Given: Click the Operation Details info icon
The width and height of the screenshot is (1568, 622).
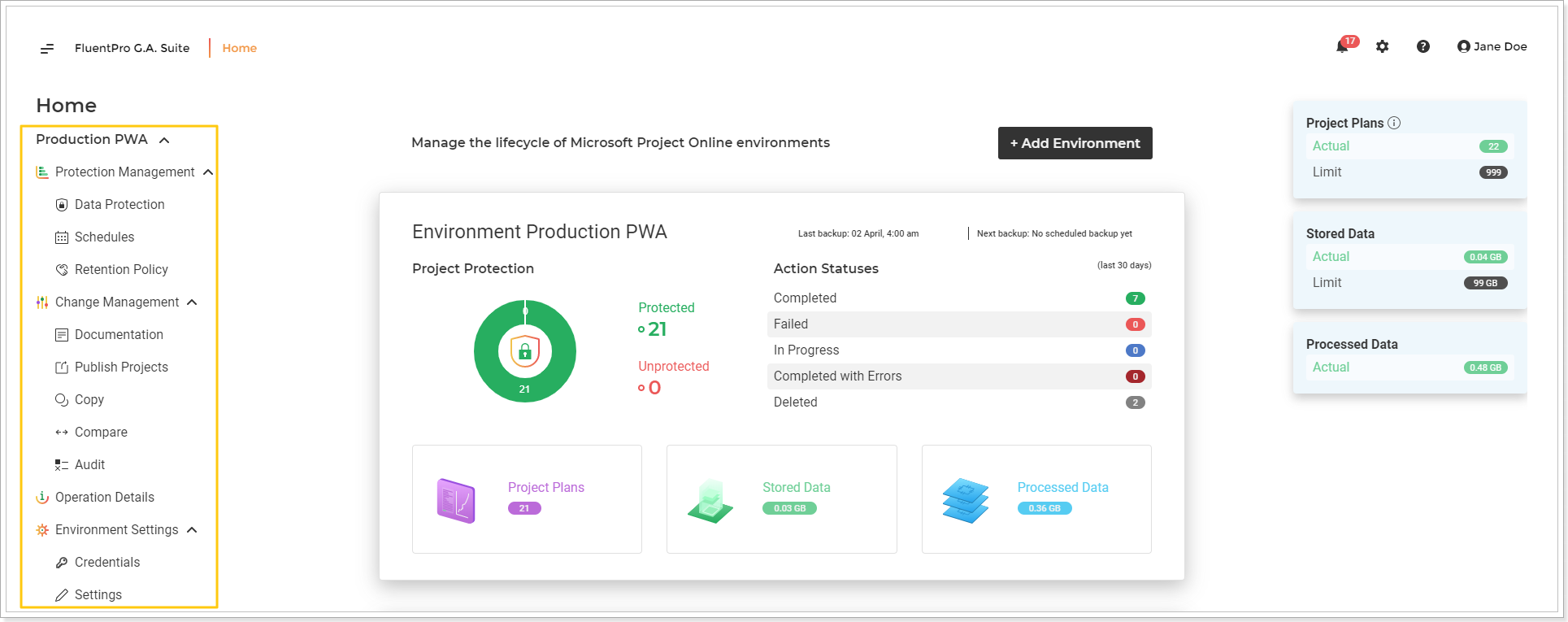Looking at the screenshot, I should click(x=42, y=498).
